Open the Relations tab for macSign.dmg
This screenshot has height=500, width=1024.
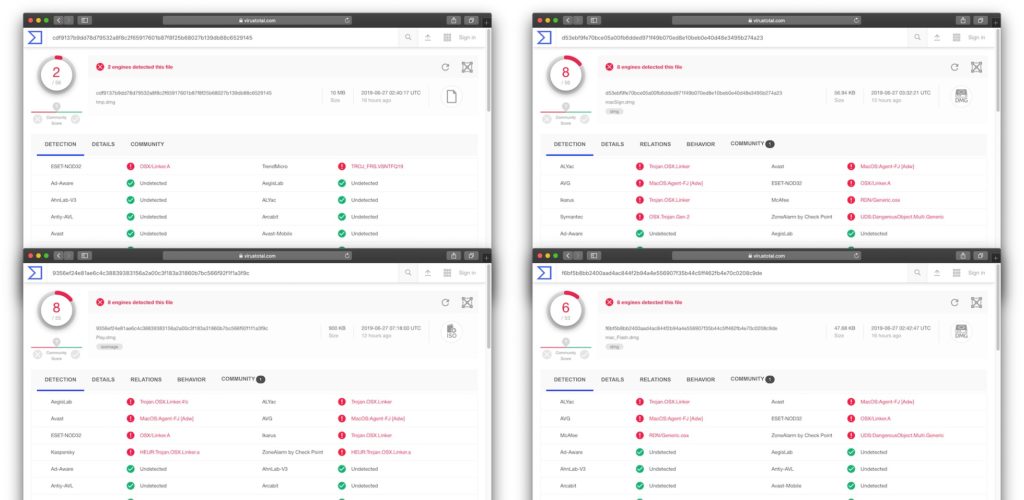[x=655, y=144]
